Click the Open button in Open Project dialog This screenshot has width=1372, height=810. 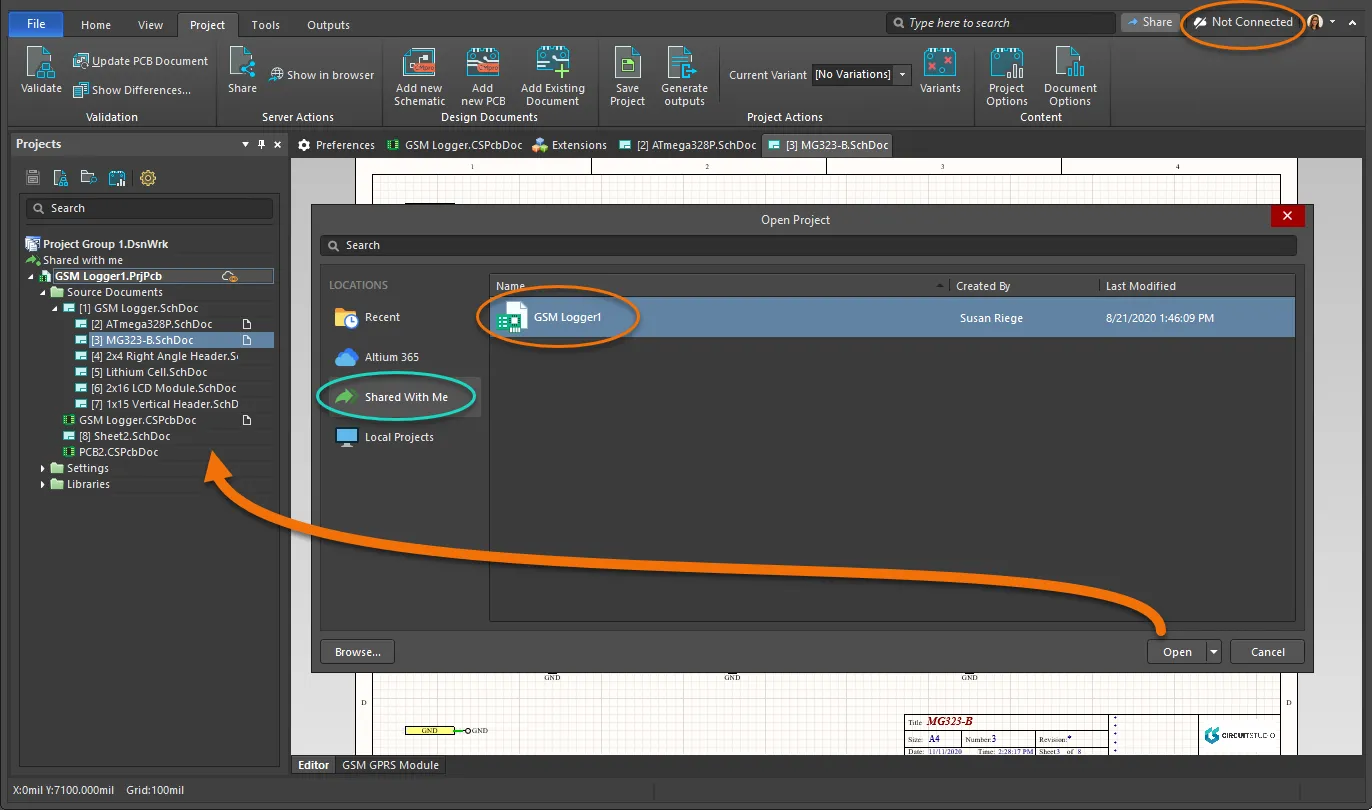1177,652
